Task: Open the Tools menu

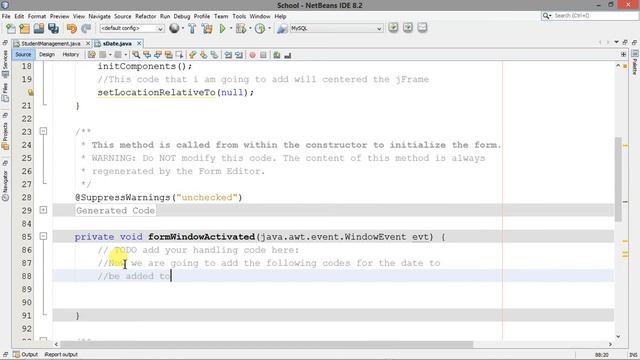Action: [239, 16]
